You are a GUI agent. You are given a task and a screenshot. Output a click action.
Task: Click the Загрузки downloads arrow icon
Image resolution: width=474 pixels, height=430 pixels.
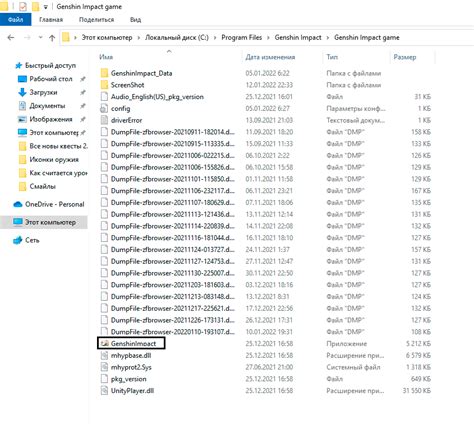[22, 92]
